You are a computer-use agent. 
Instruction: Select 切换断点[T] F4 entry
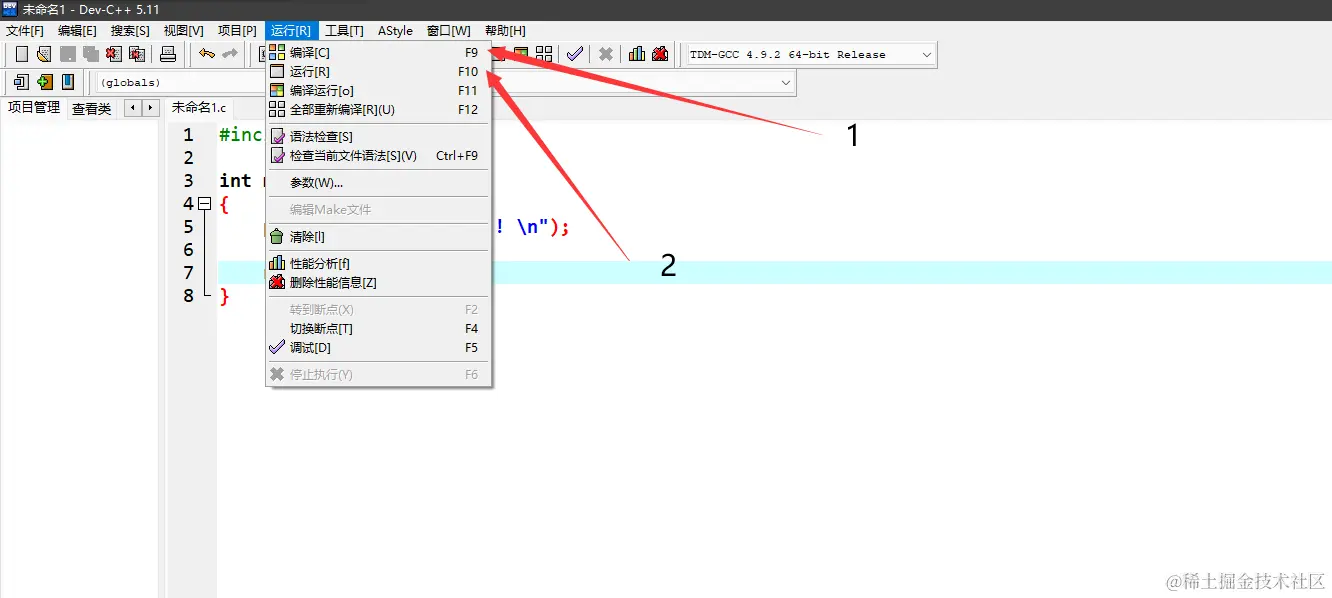[377, 328]
